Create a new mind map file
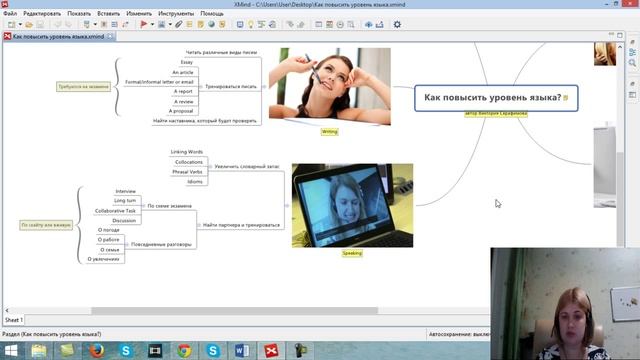The image size is (640, 360). tap(11, 24)
